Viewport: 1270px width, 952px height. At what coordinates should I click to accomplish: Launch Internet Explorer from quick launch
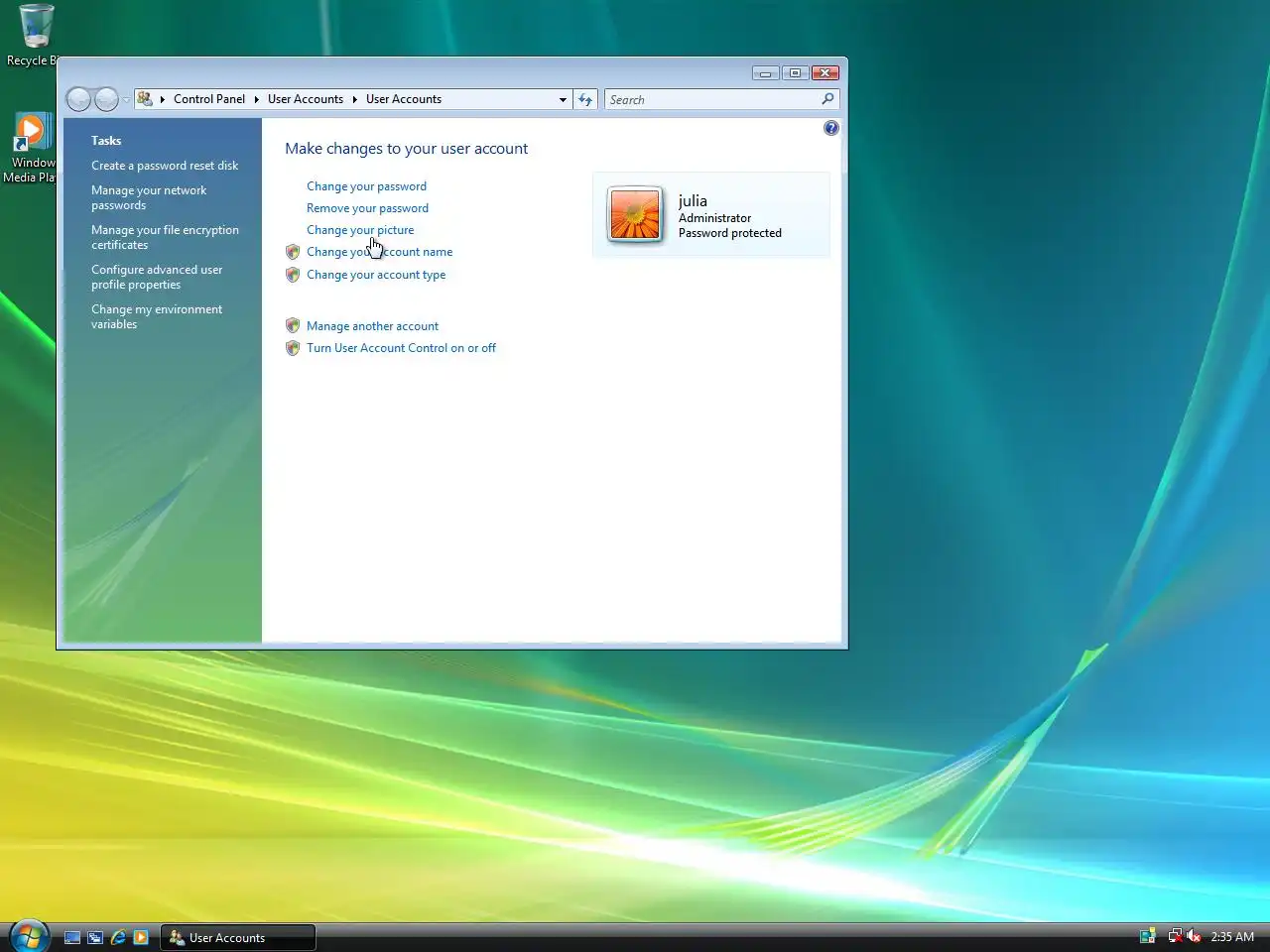pyautogui.click(x=118, y=937)
